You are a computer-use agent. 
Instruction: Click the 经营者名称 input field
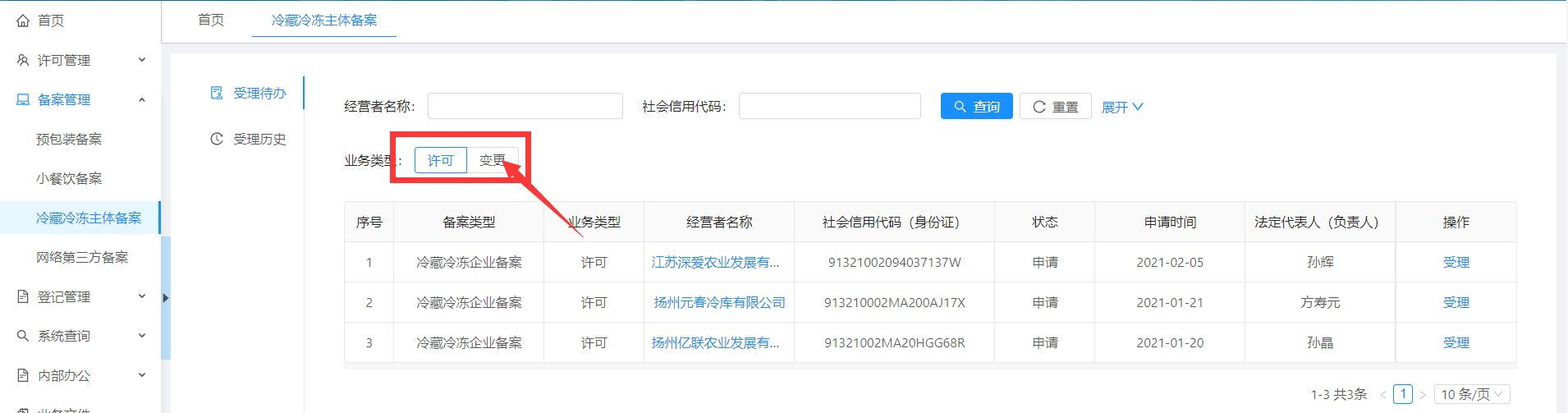(x=525, y=106)
